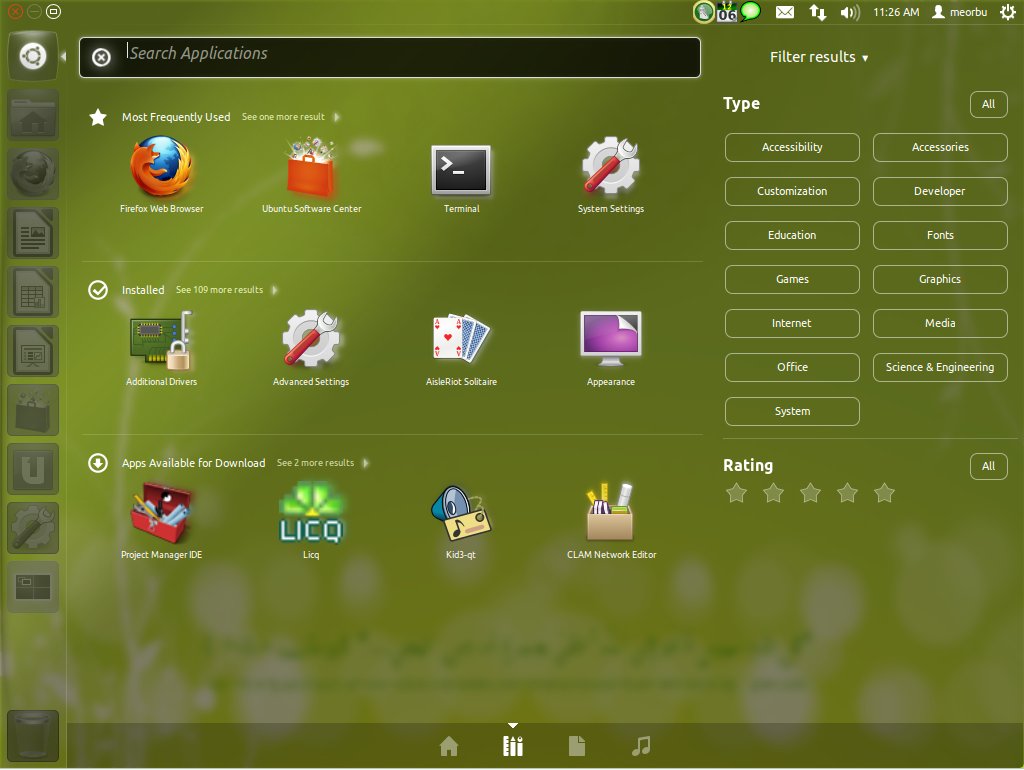Open the Appearance settings app
Screen dimensions: 1024x770
[x=611, y=339]
